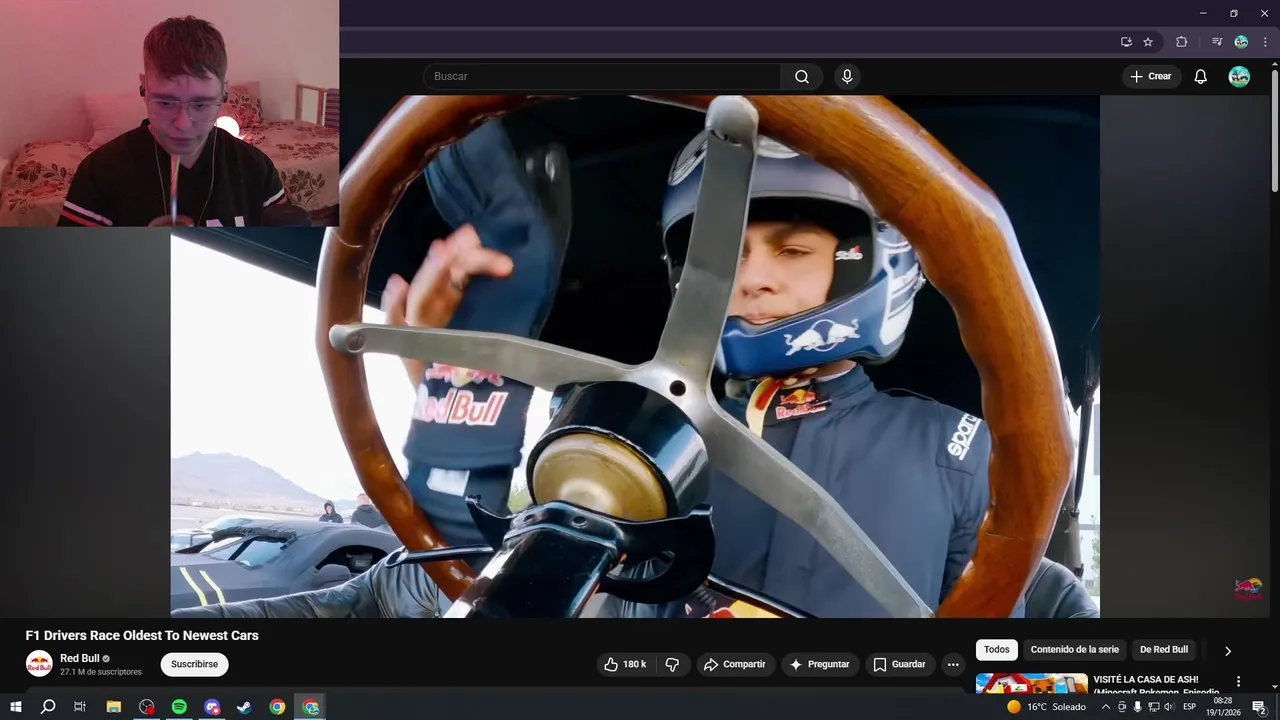Open clock showing 08:28
The height and width of the screenshot is (720, 1280).
pyautogui.click(x=1223, y=707)
